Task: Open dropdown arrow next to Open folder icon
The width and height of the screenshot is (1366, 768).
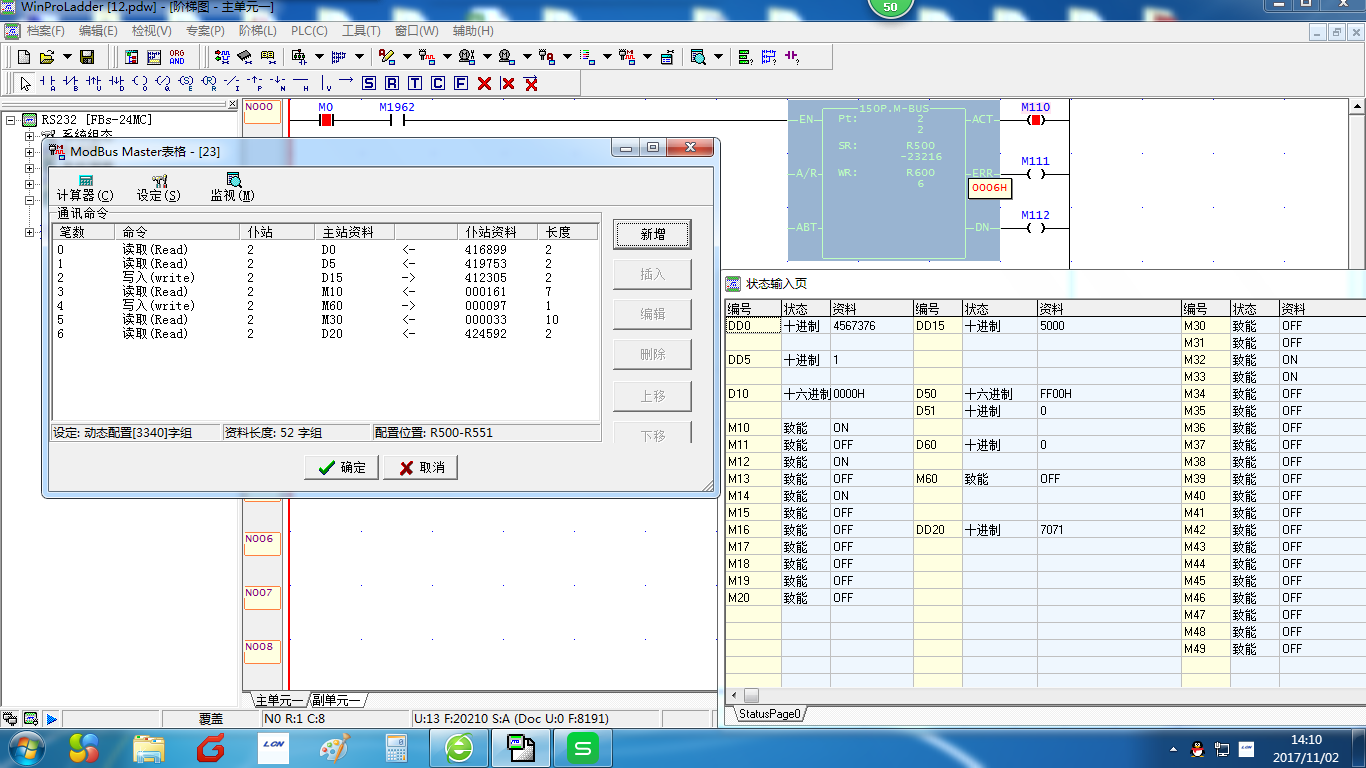Action: click(67, 57)
